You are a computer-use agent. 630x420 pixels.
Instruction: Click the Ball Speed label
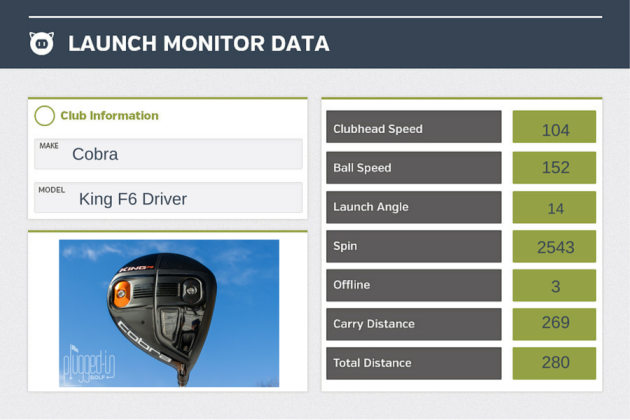(414, 168)
